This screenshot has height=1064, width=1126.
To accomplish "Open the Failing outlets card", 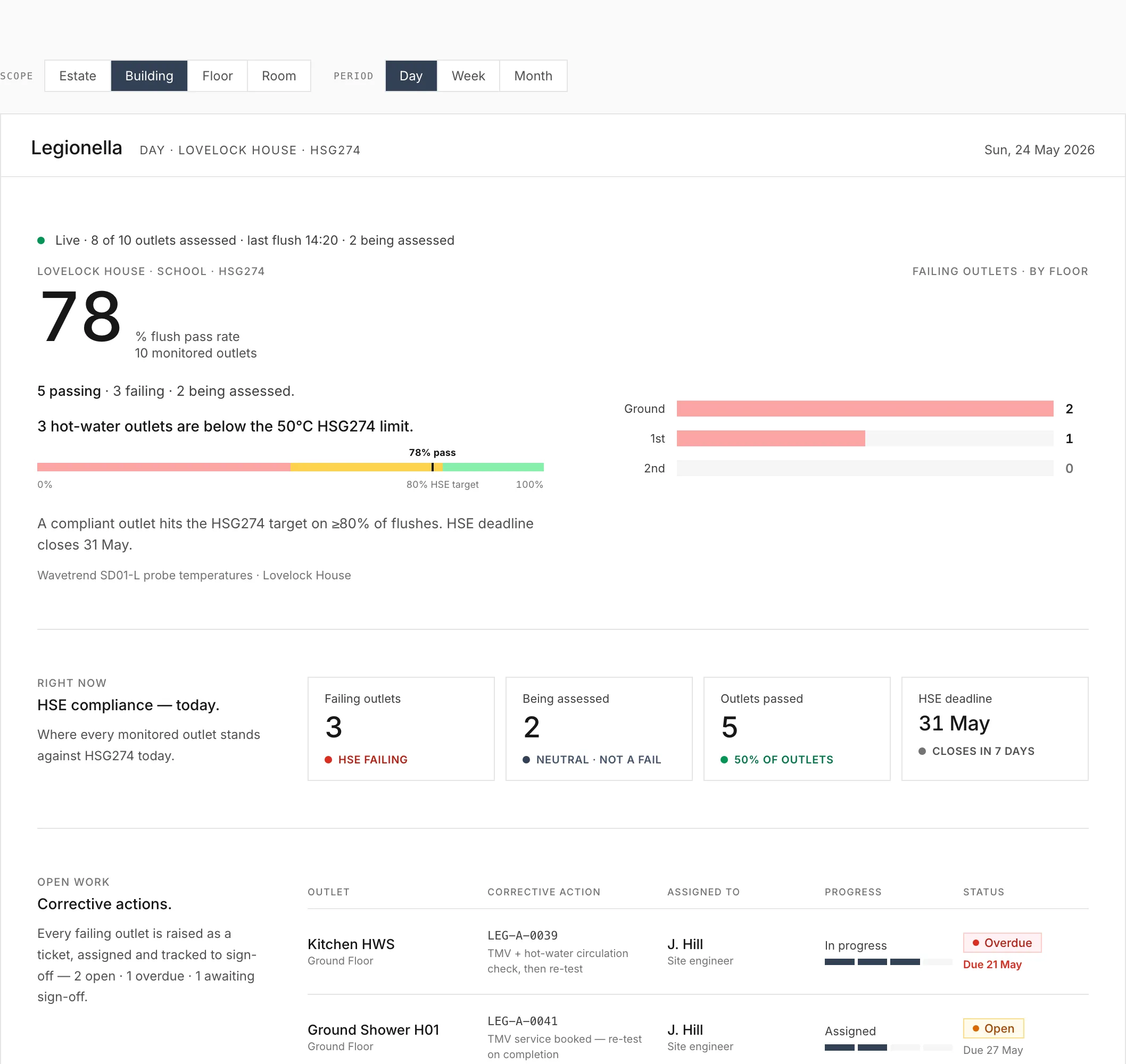I will (401, 729).
